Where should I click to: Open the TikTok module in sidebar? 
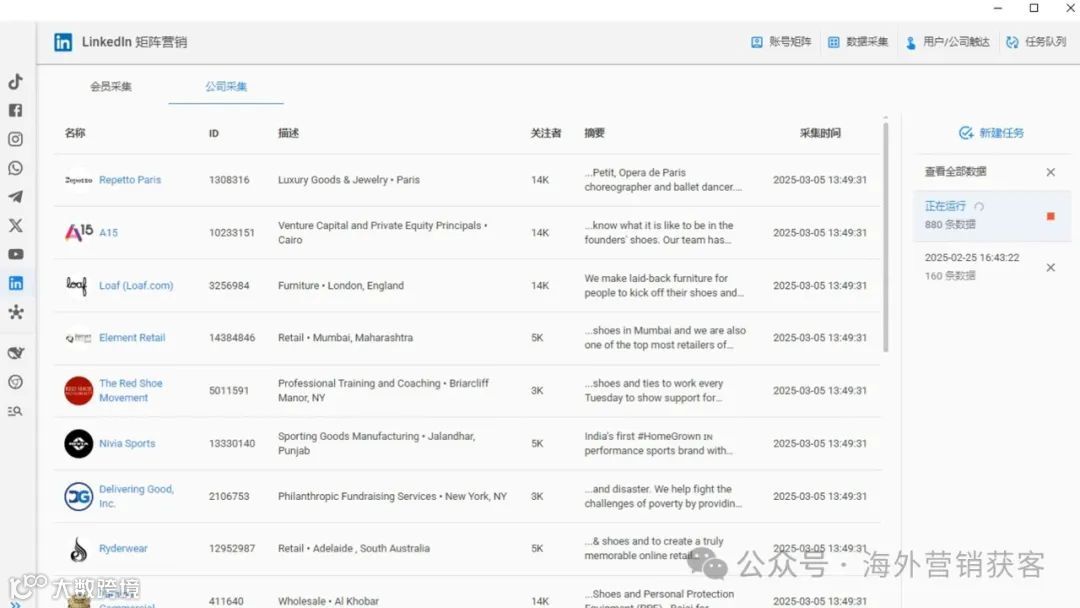[15, 81]
